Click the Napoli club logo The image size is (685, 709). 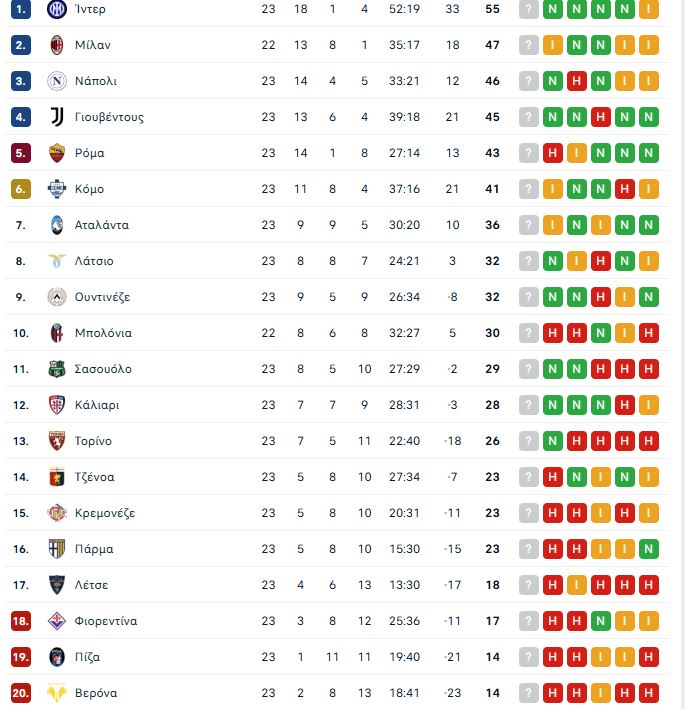[56, 81]
